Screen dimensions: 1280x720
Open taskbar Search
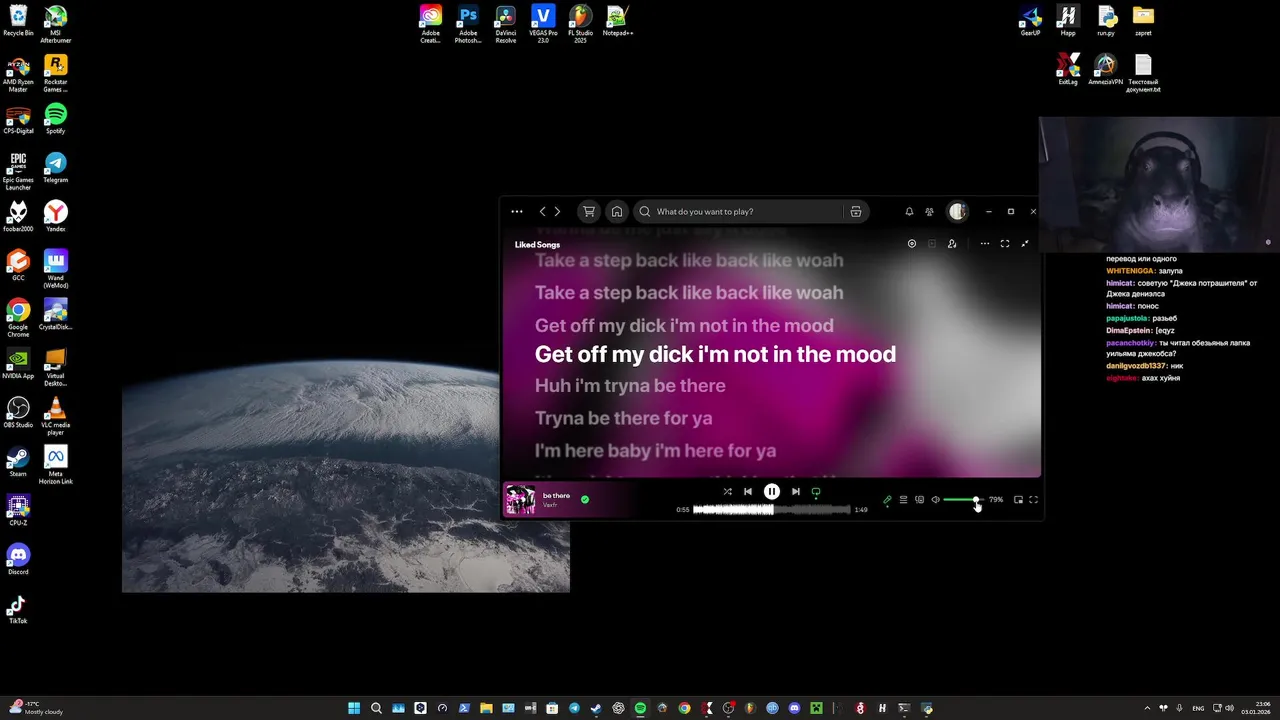click(x=376, y=708)
